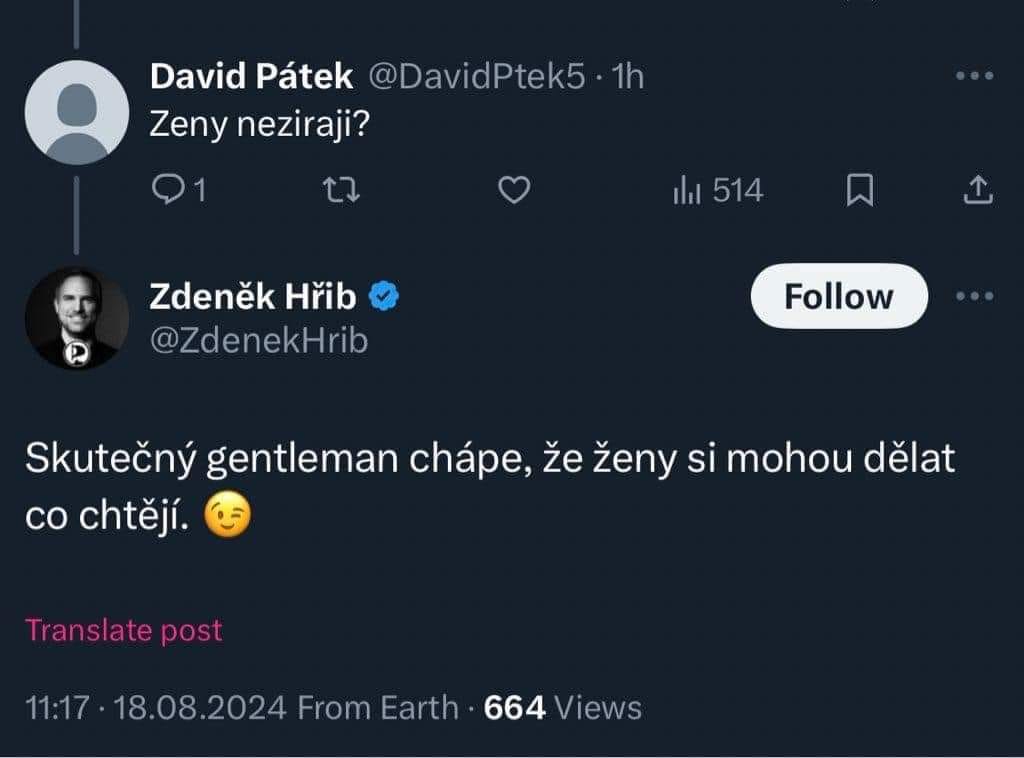The image size is (1024, 758).
Task: Reply to David Pátek's post
Action: tap(177, 189)
